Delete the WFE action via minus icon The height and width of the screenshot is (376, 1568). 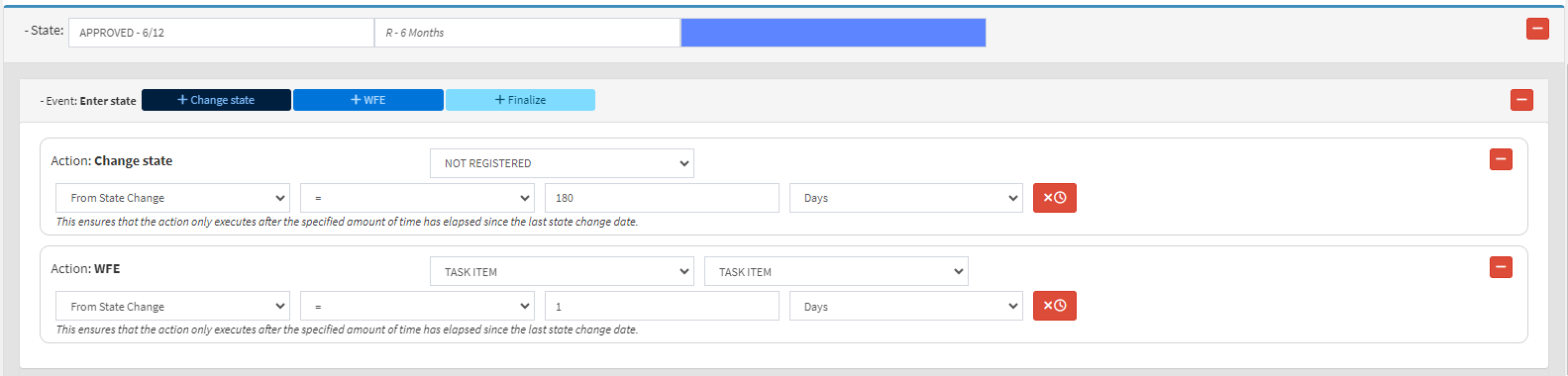[1501, 267]
